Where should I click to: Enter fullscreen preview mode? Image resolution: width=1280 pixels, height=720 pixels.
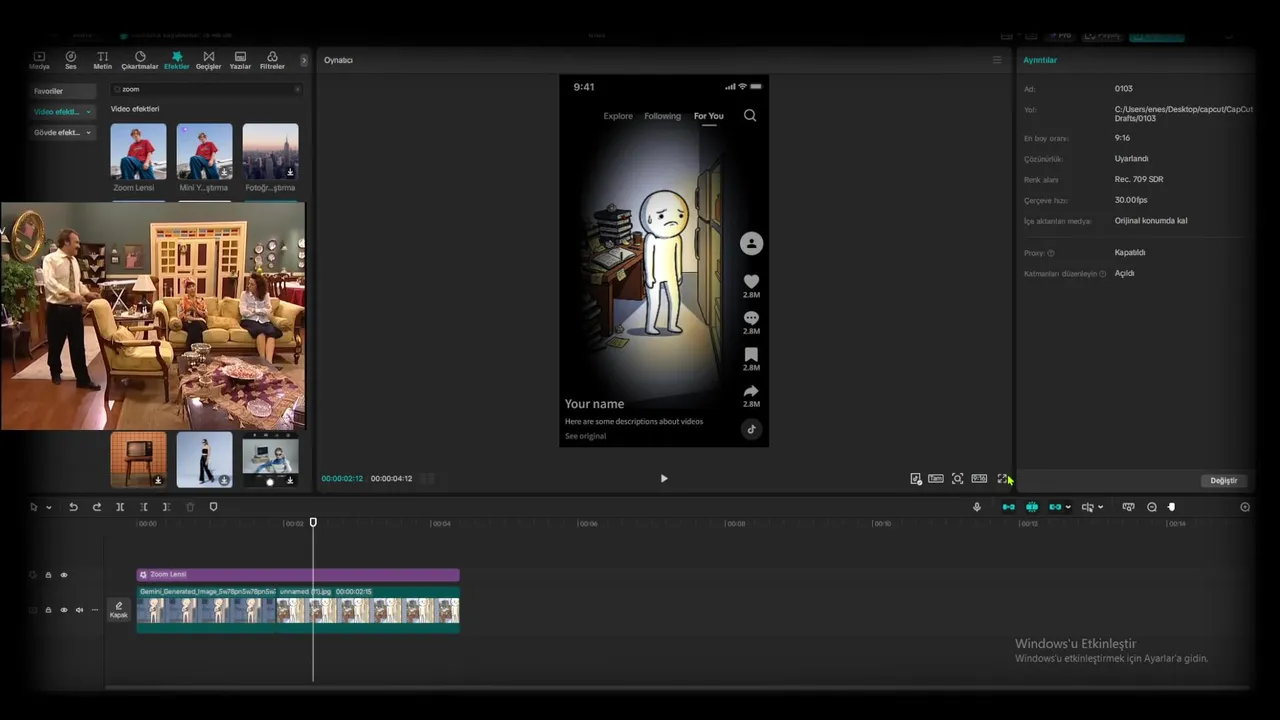tap(1003, 479)
